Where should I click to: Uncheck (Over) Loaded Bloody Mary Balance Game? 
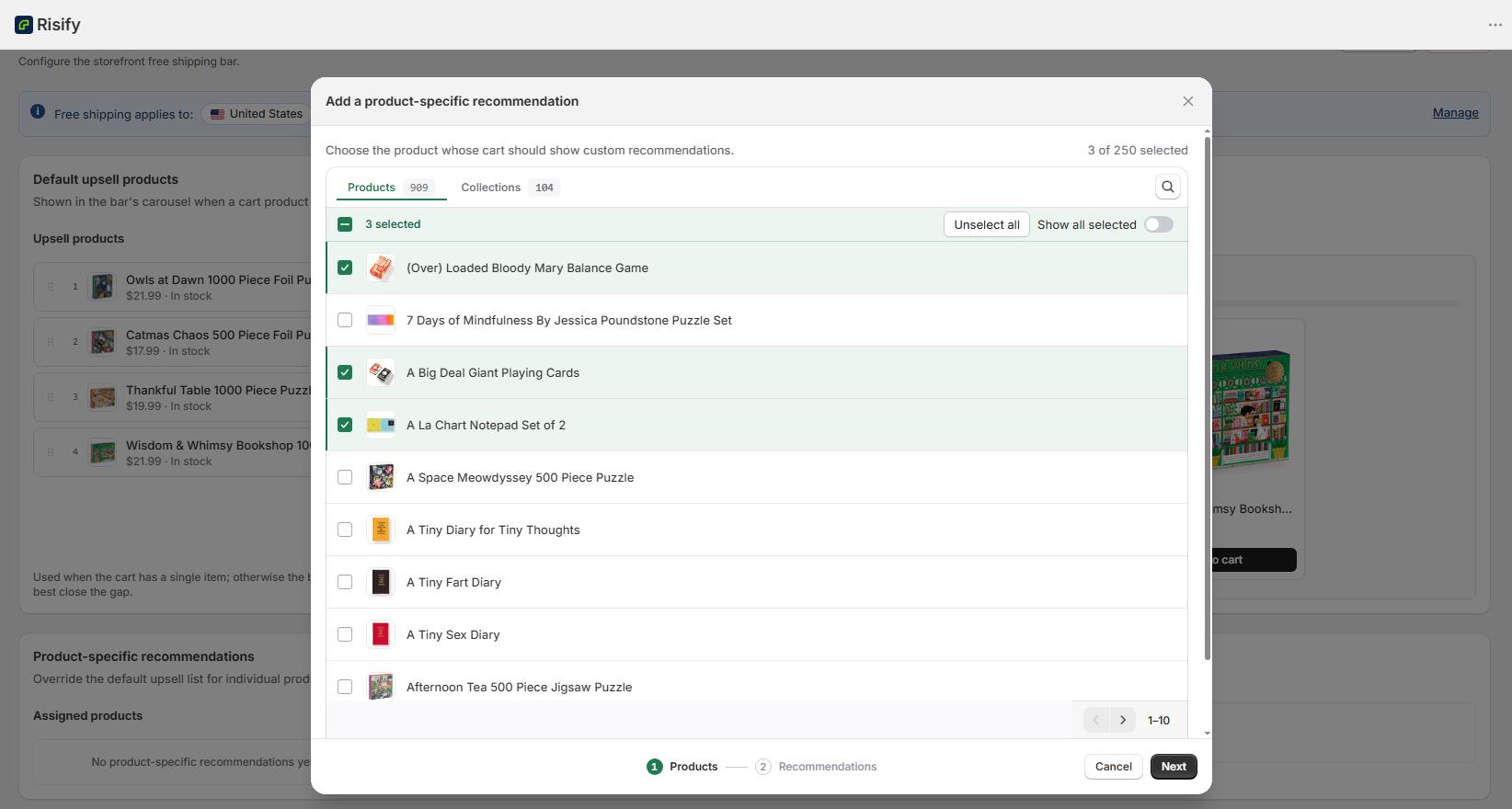coord(345,268)
